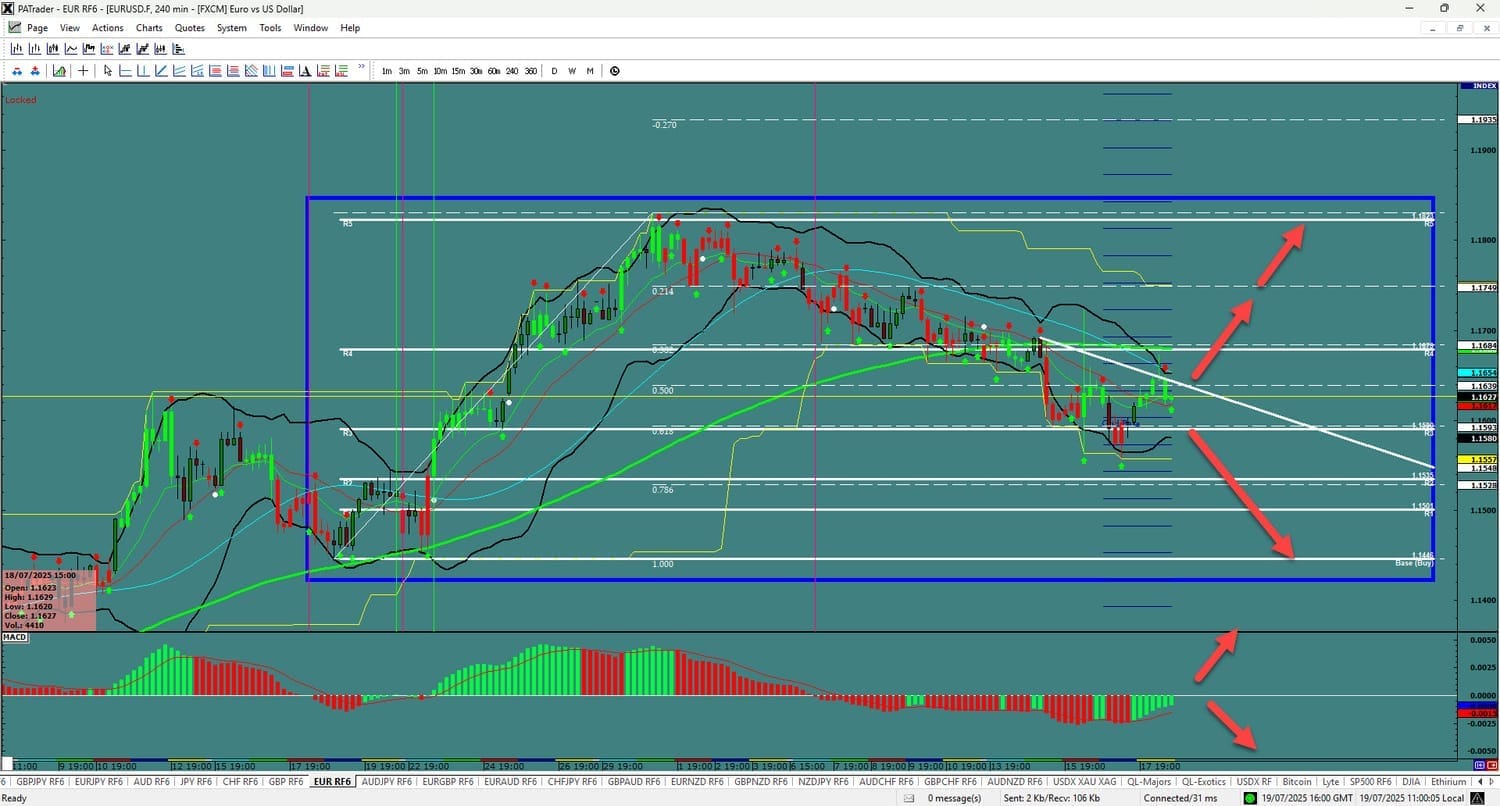The height and width of the screenshot is (806, 1500).
Task: Open the envelope messages icon in status bar
Action: coord(908,798)
